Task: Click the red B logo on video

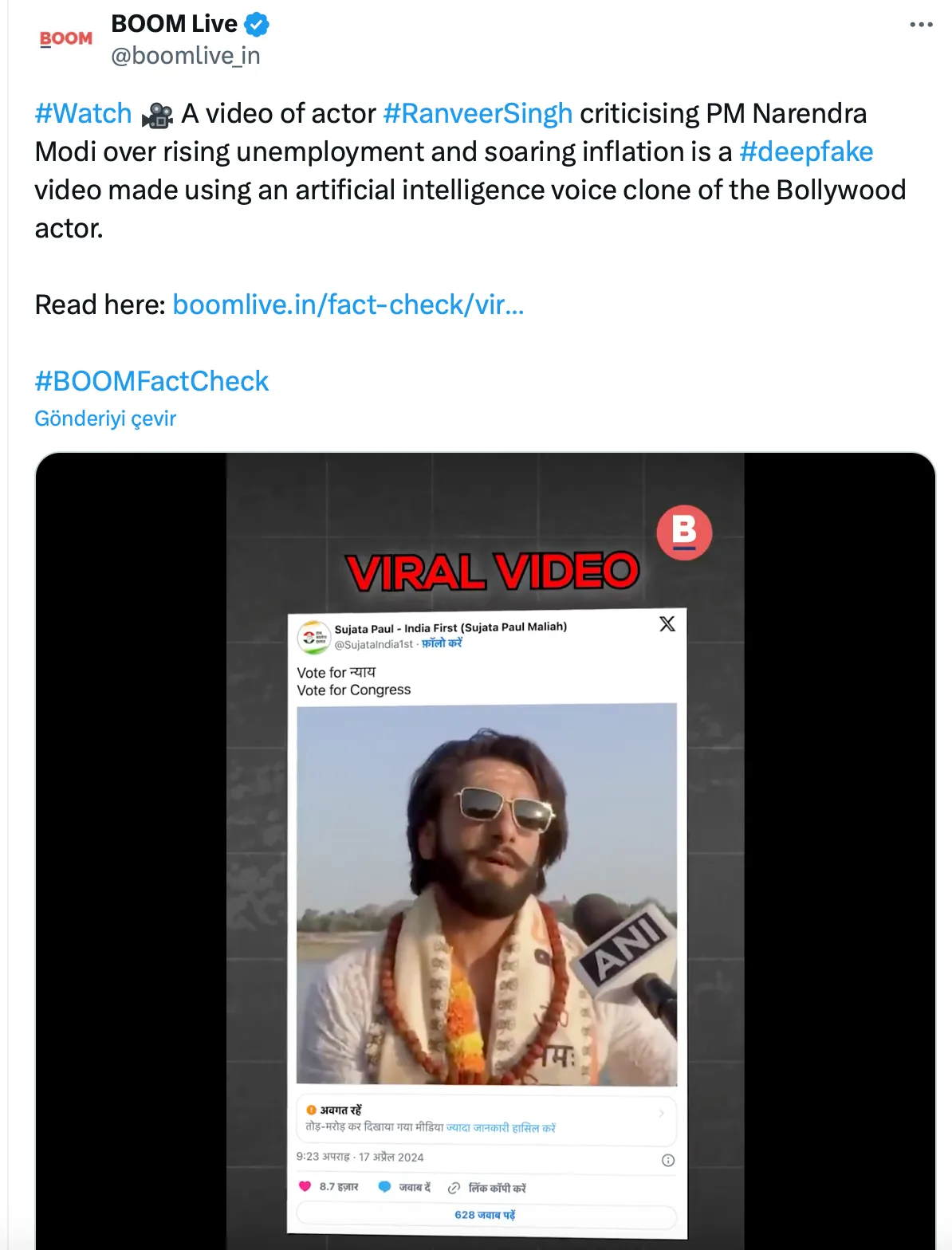Action: pos(684,533)
